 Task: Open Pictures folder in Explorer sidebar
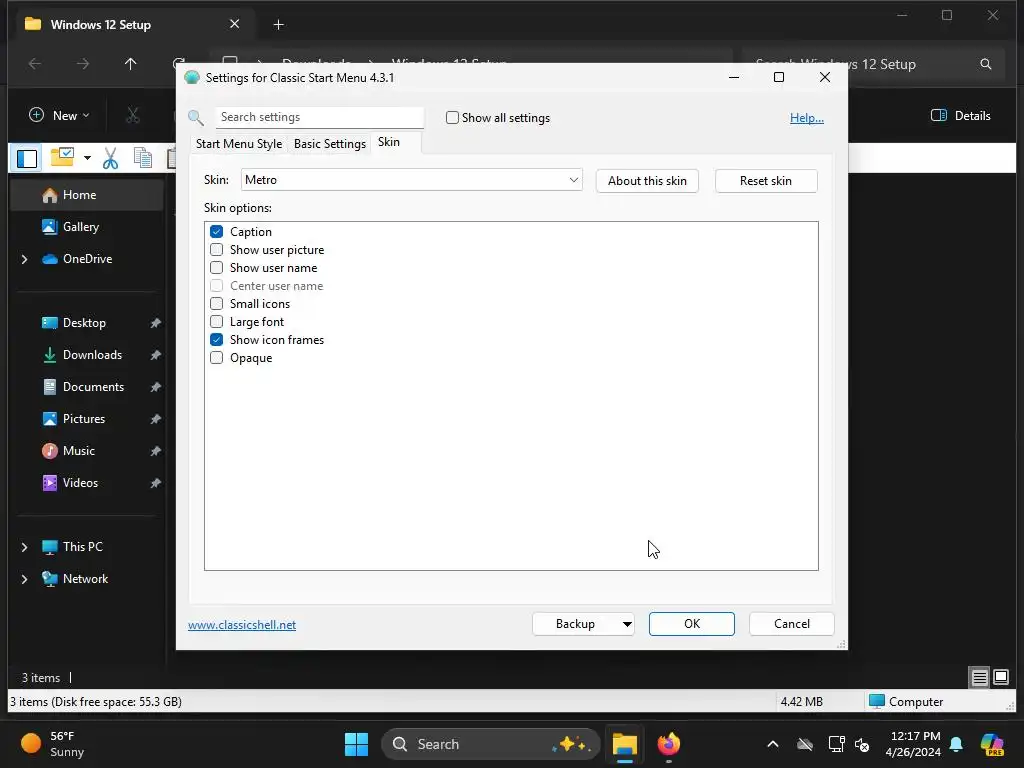(86, 419)
